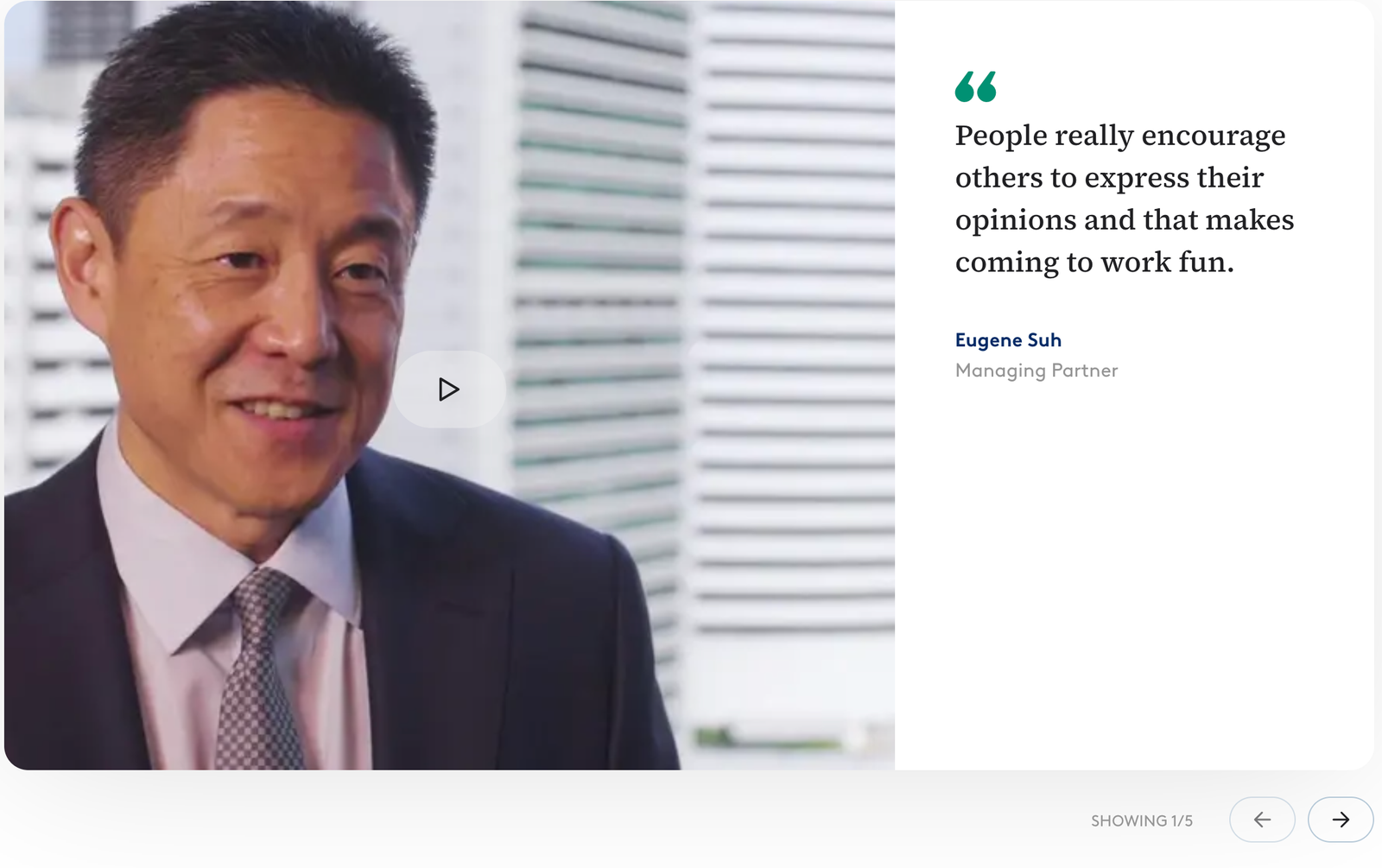Click the quote line "others to express their"
This screenshot has width=1382, height=868.
[1109, 178]
